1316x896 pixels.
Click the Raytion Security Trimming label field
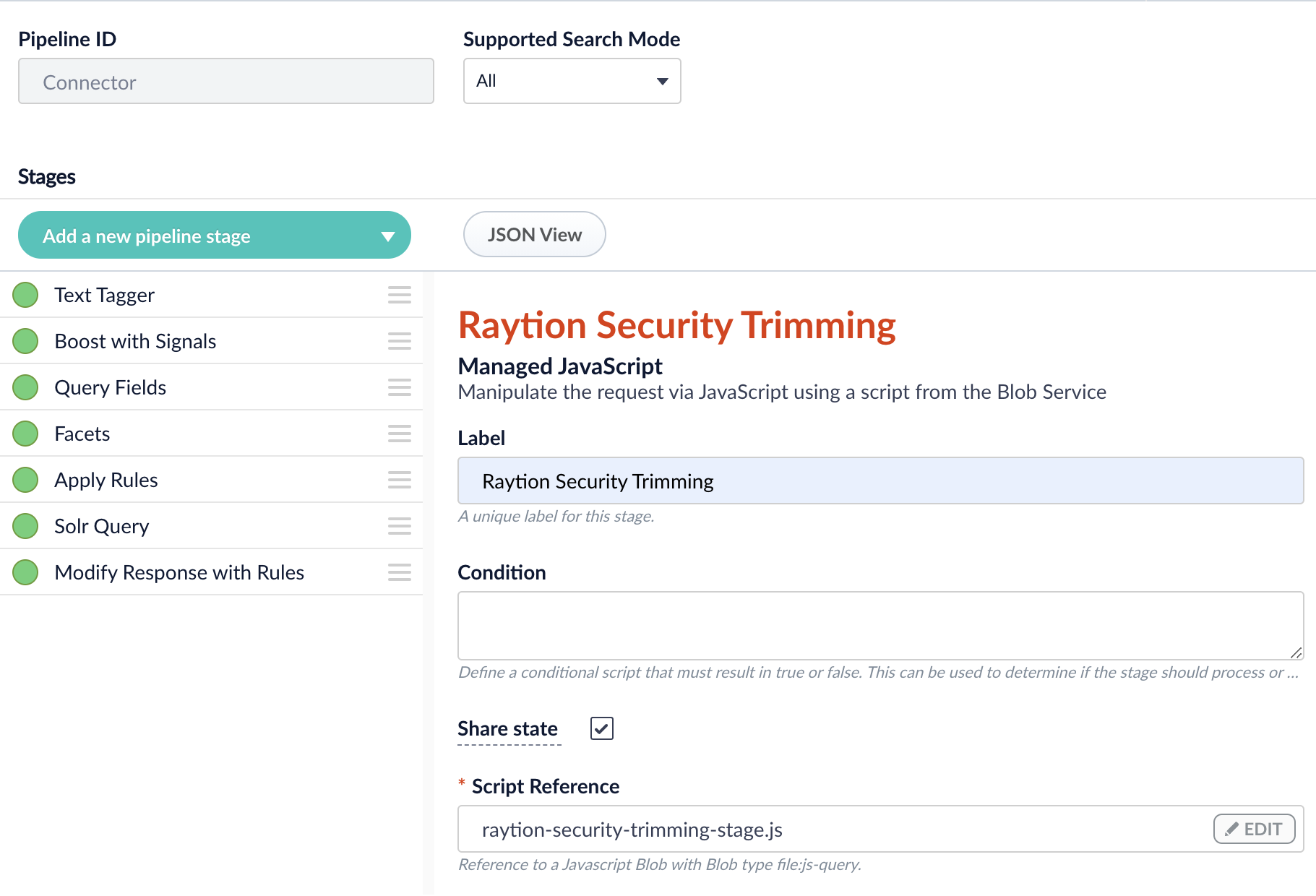point(879,481)
